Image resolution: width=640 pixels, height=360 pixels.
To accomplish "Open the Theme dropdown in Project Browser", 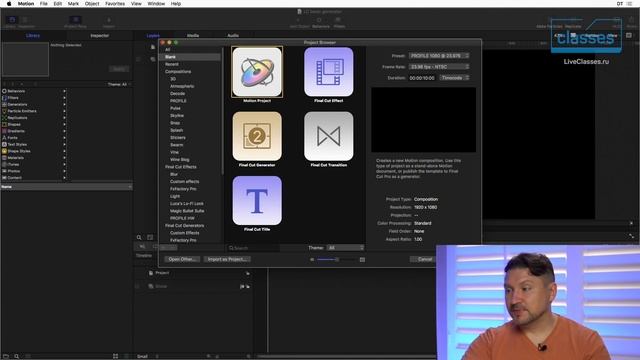I will (345, 248).
